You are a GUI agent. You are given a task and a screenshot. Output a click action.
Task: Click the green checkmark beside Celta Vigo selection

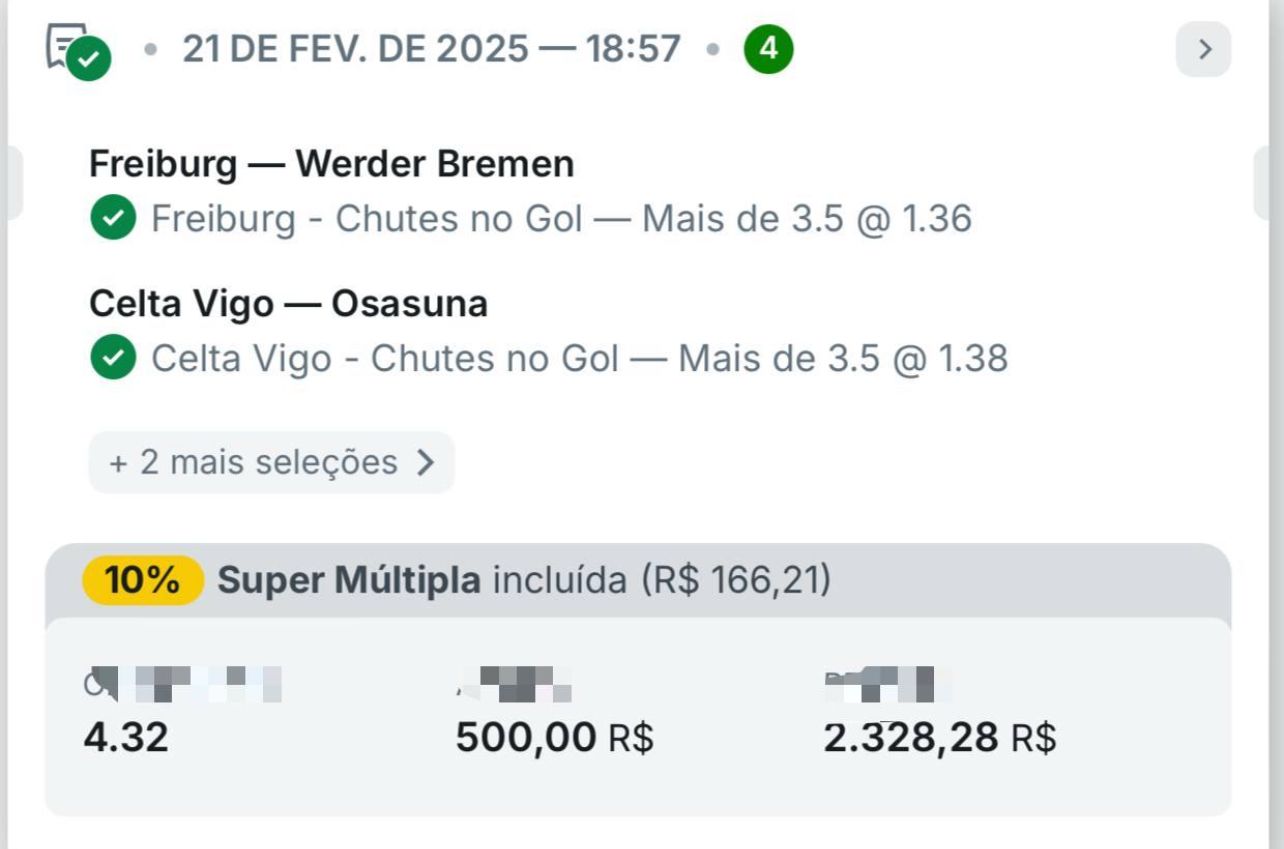point(113,357)
